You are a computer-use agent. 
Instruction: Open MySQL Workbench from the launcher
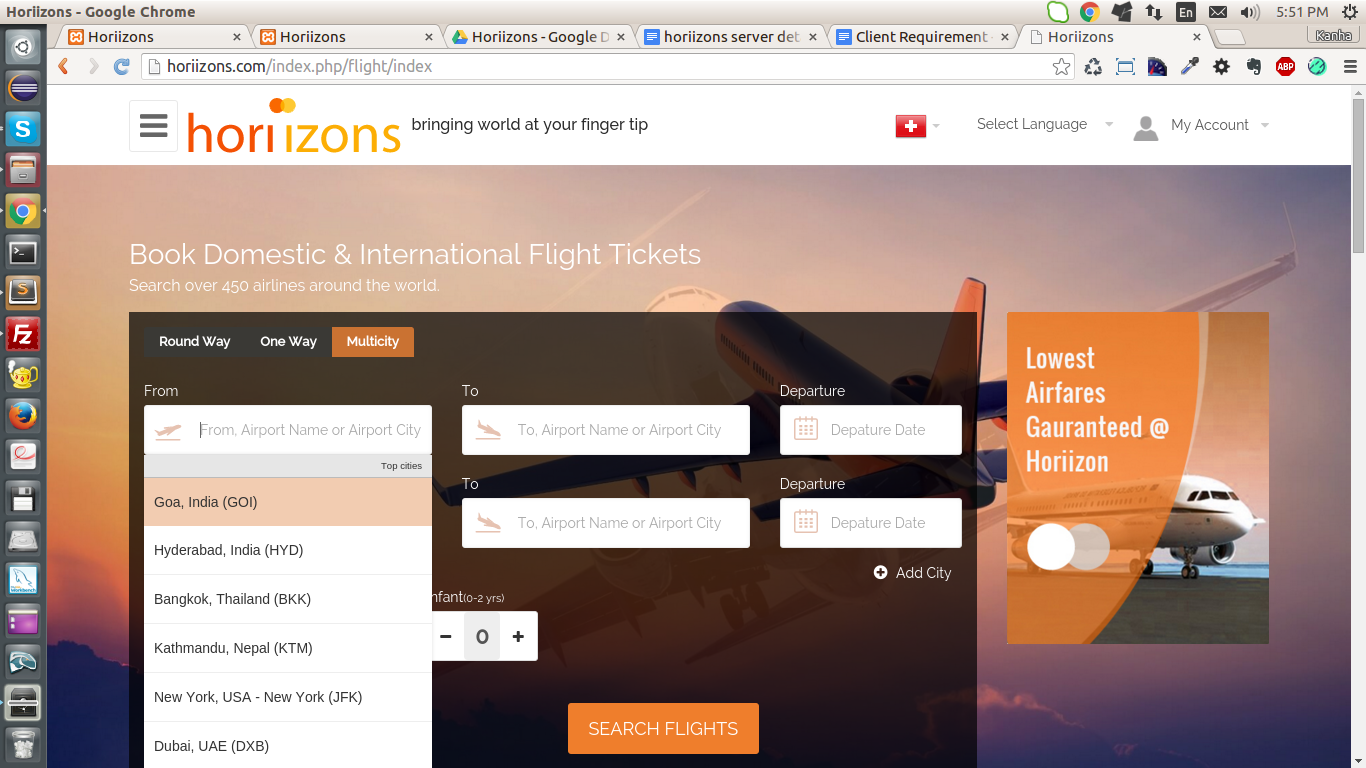coord(23,579)
